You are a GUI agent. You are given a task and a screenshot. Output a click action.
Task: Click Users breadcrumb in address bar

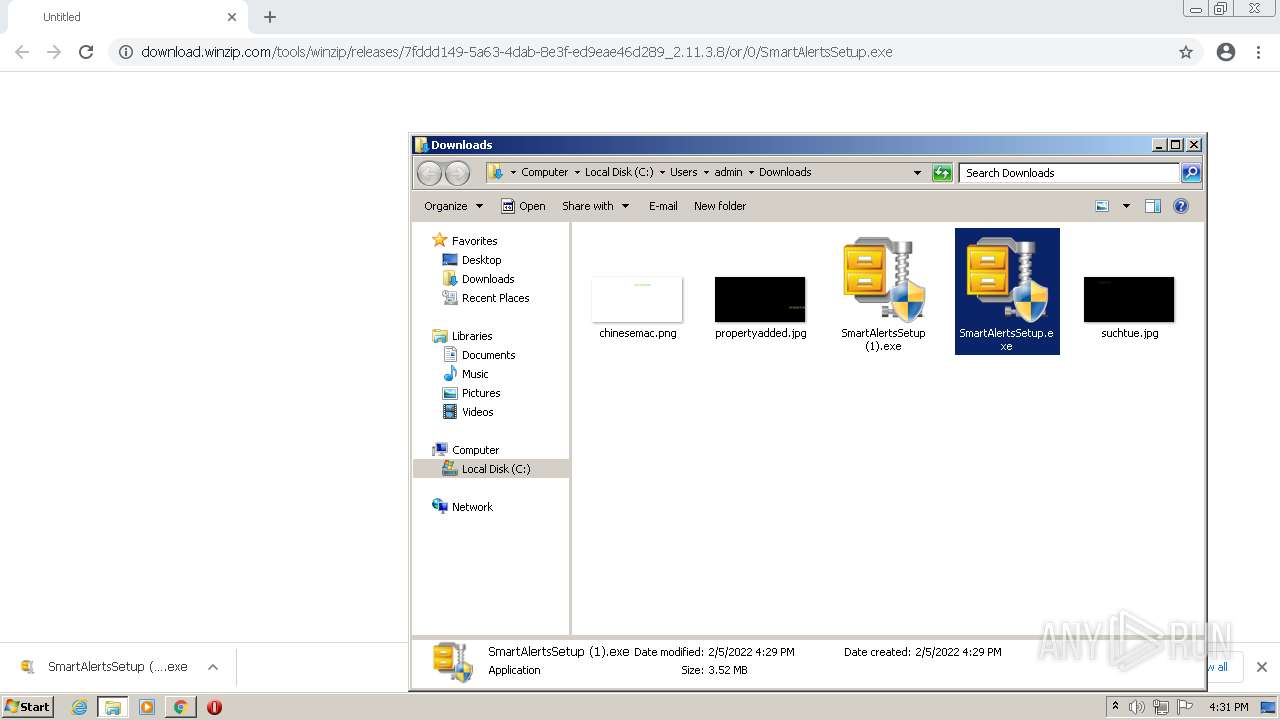(x=683, y=172)
